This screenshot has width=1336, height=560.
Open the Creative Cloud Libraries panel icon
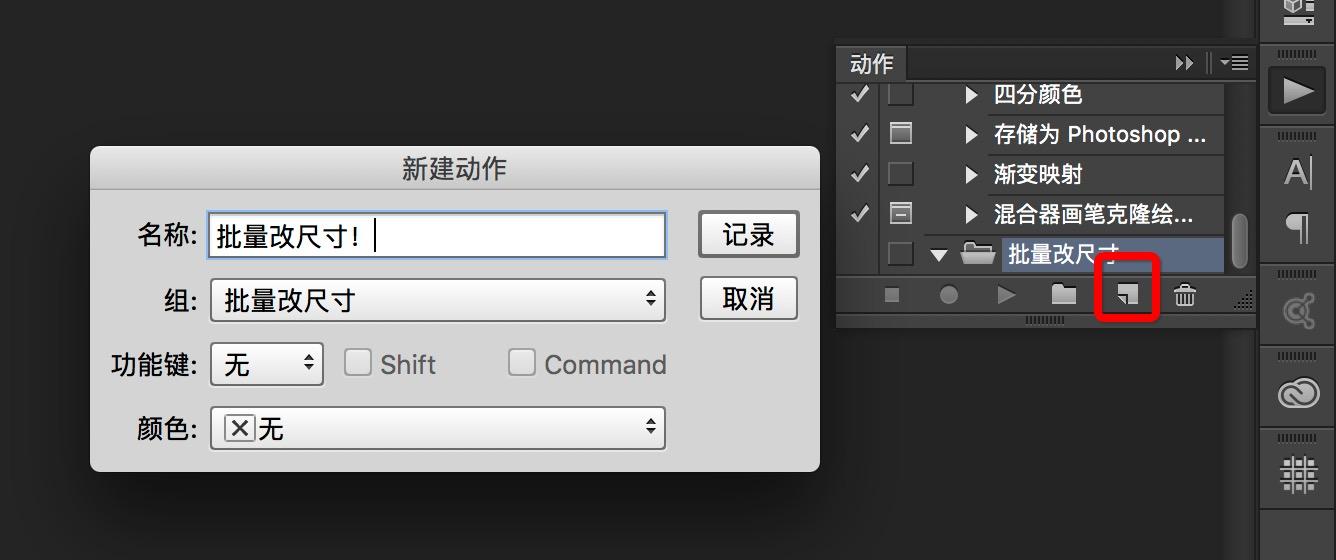[1298, 393]
